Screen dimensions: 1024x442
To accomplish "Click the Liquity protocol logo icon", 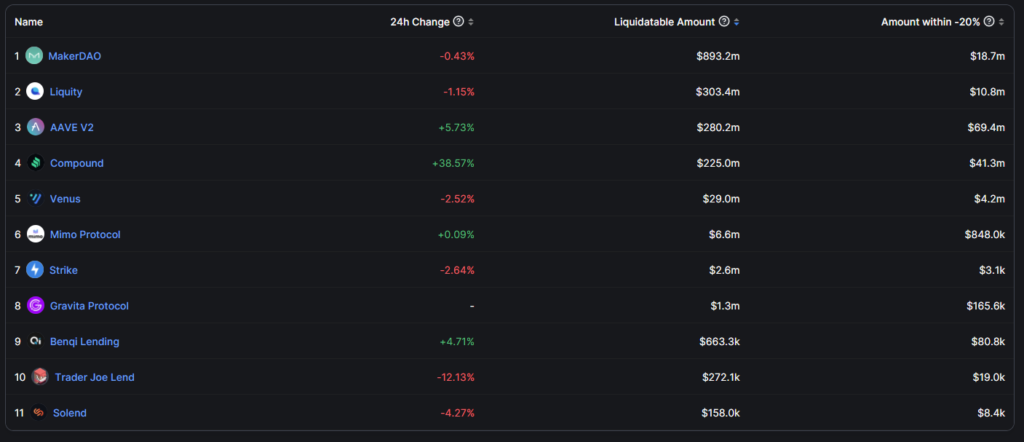I will coord(35,92).
